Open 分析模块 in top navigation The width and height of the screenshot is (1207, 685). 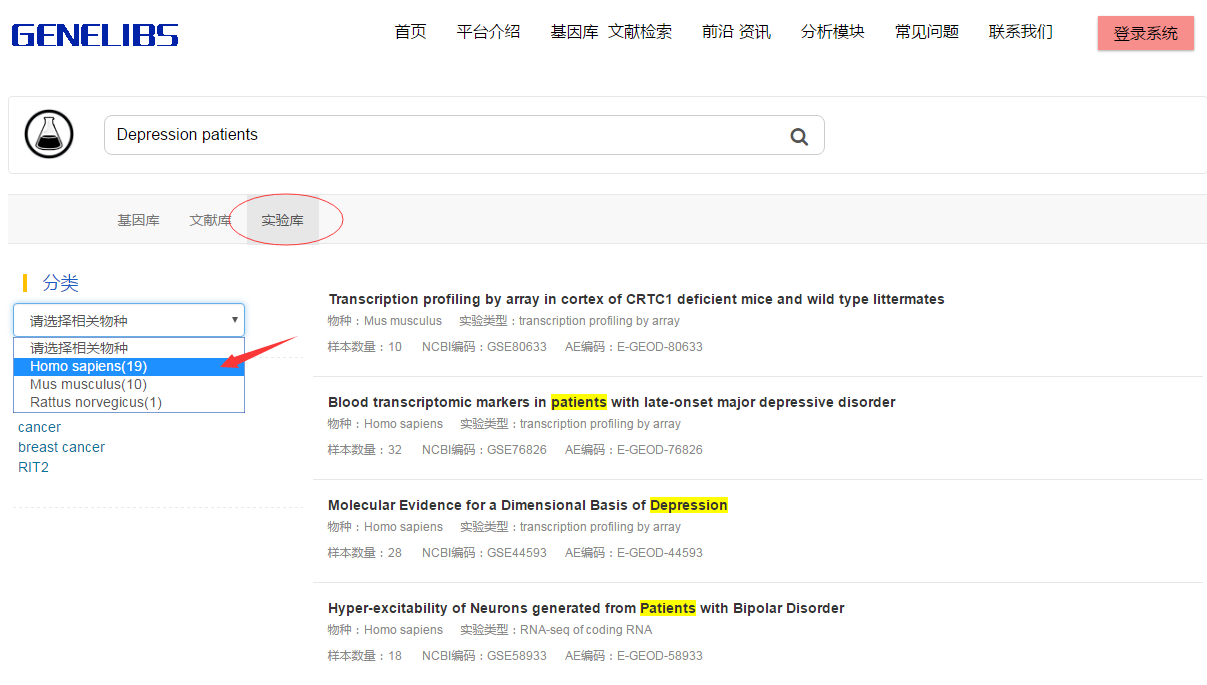(832, 32)
